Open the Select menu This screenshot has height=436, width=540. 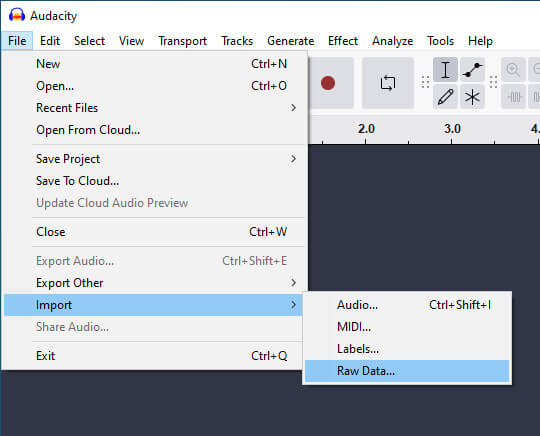click(x=90, y=41)
